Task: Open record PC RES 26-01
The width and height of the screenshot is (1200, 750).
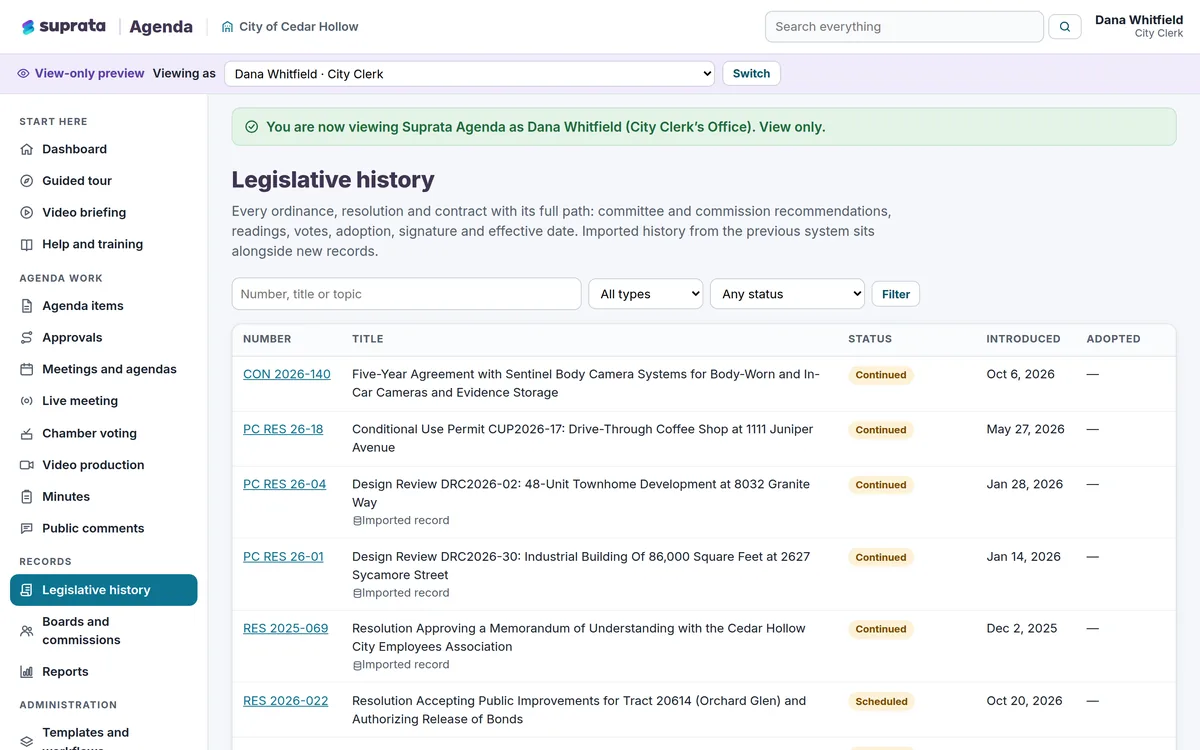Action: [283, 556]
